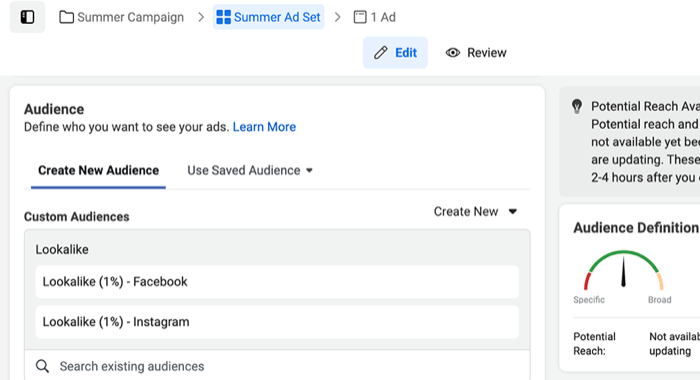700x380 pixels.
Task: Click the 1 Ad window icon
Action: [x=360, y=17]
